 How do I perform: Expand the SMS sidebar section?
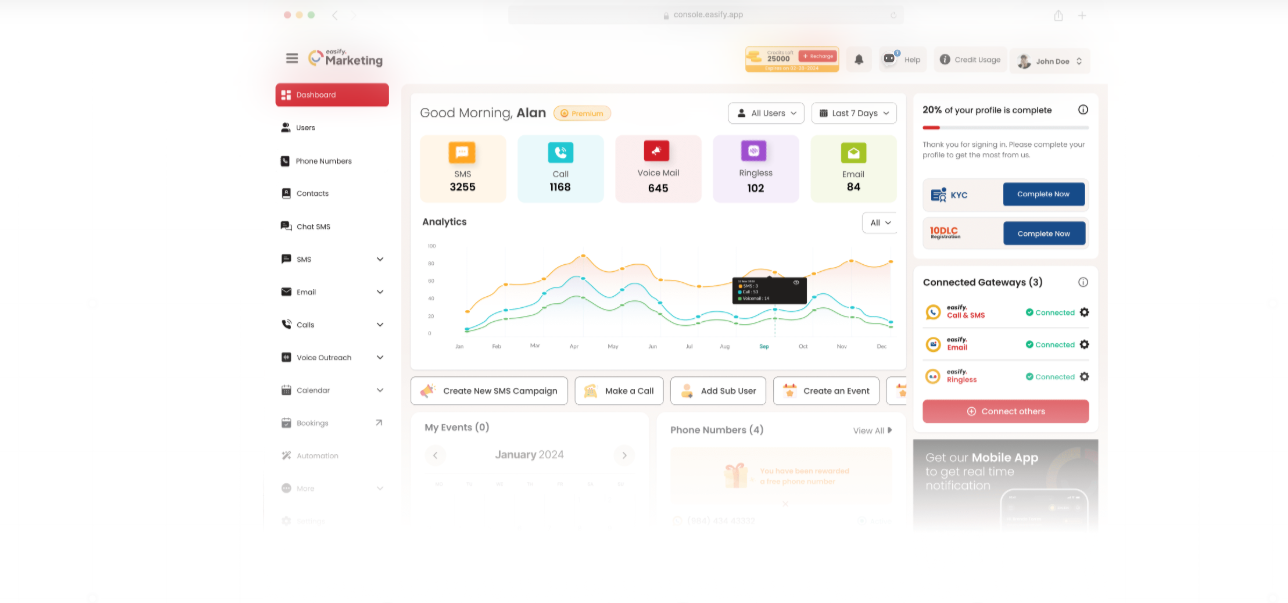(x=380, y=258)
